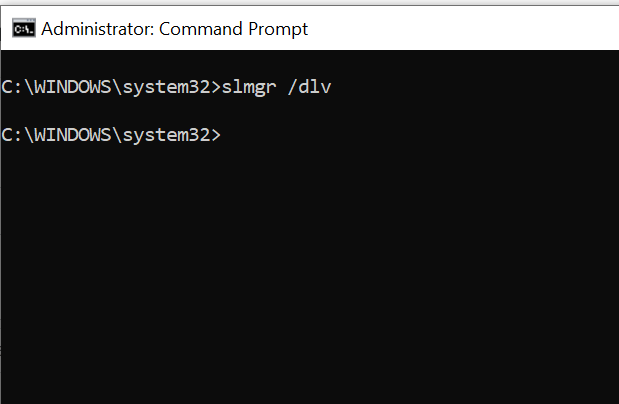Click the blank black terminal area center
Viewport: 619px width, 404px height.
tap(310, 250)
